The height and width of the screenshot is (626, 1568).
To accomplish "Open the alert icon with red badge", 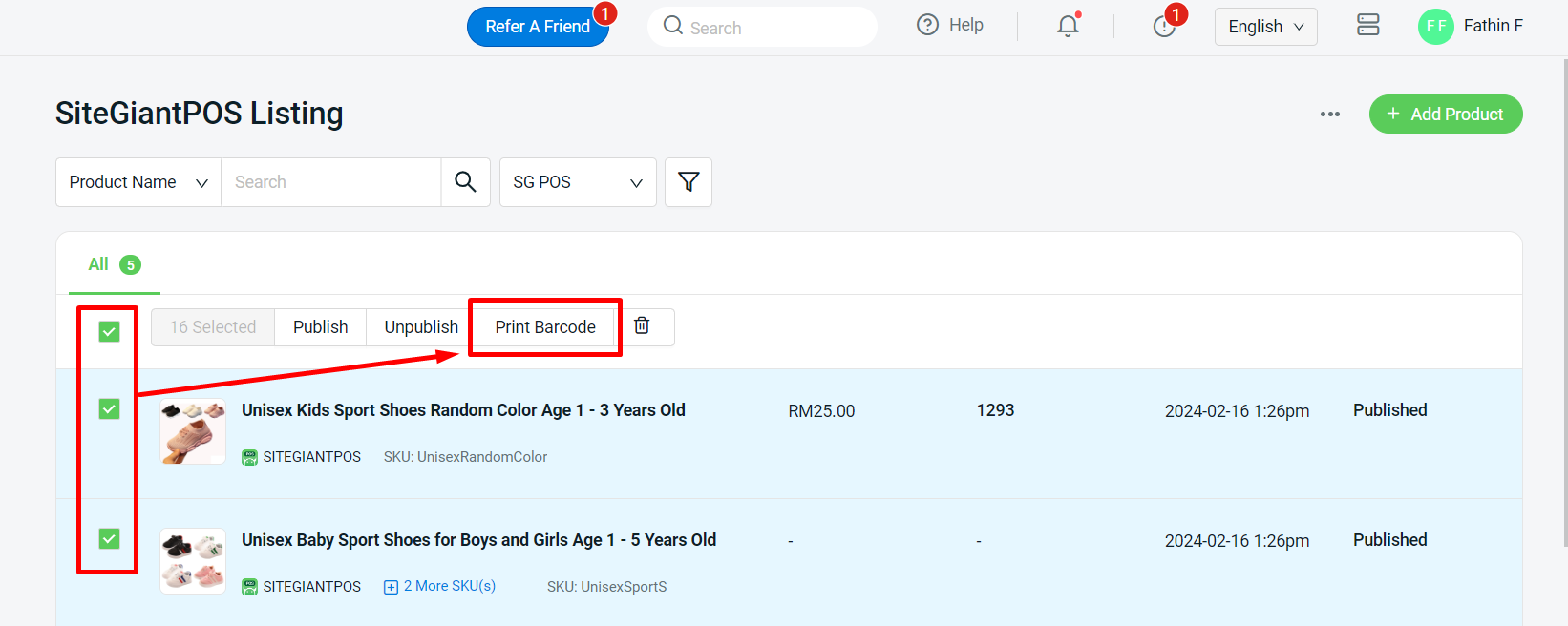I will pyautogui.click(x=1164, y=26).
